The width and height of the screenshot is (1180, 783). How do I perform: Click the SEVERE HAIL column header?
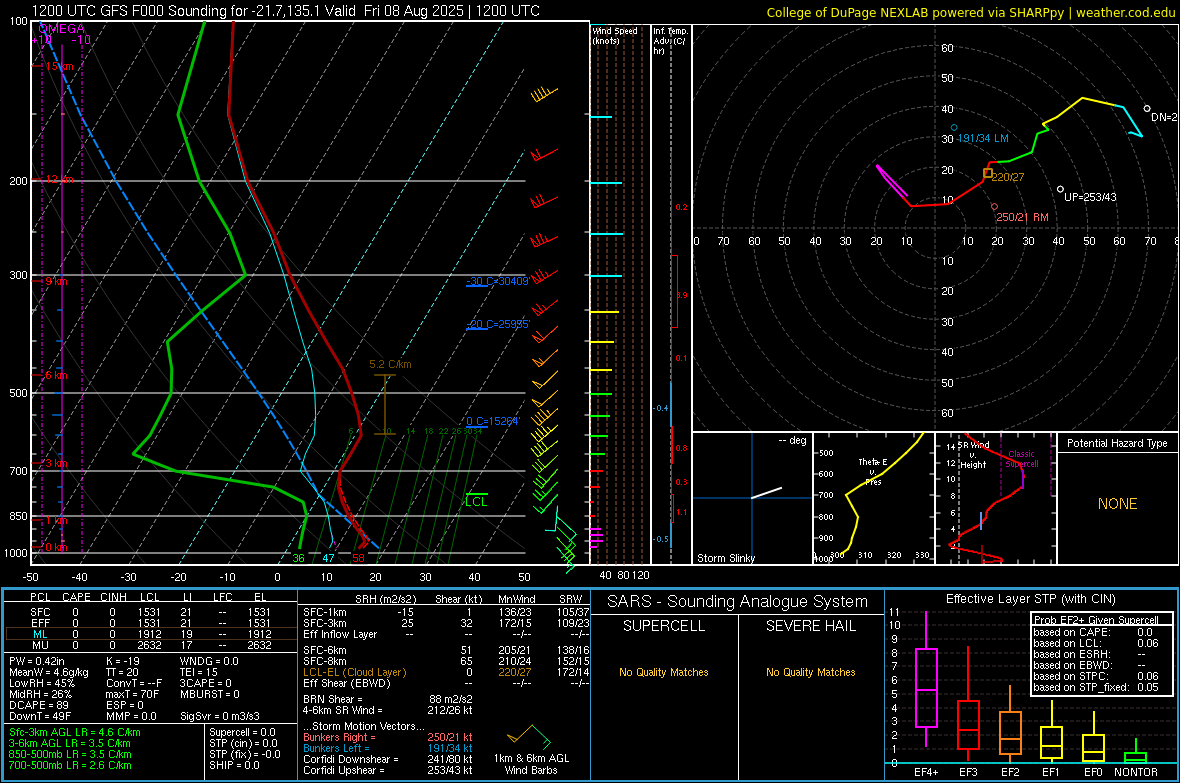[810, 626]
